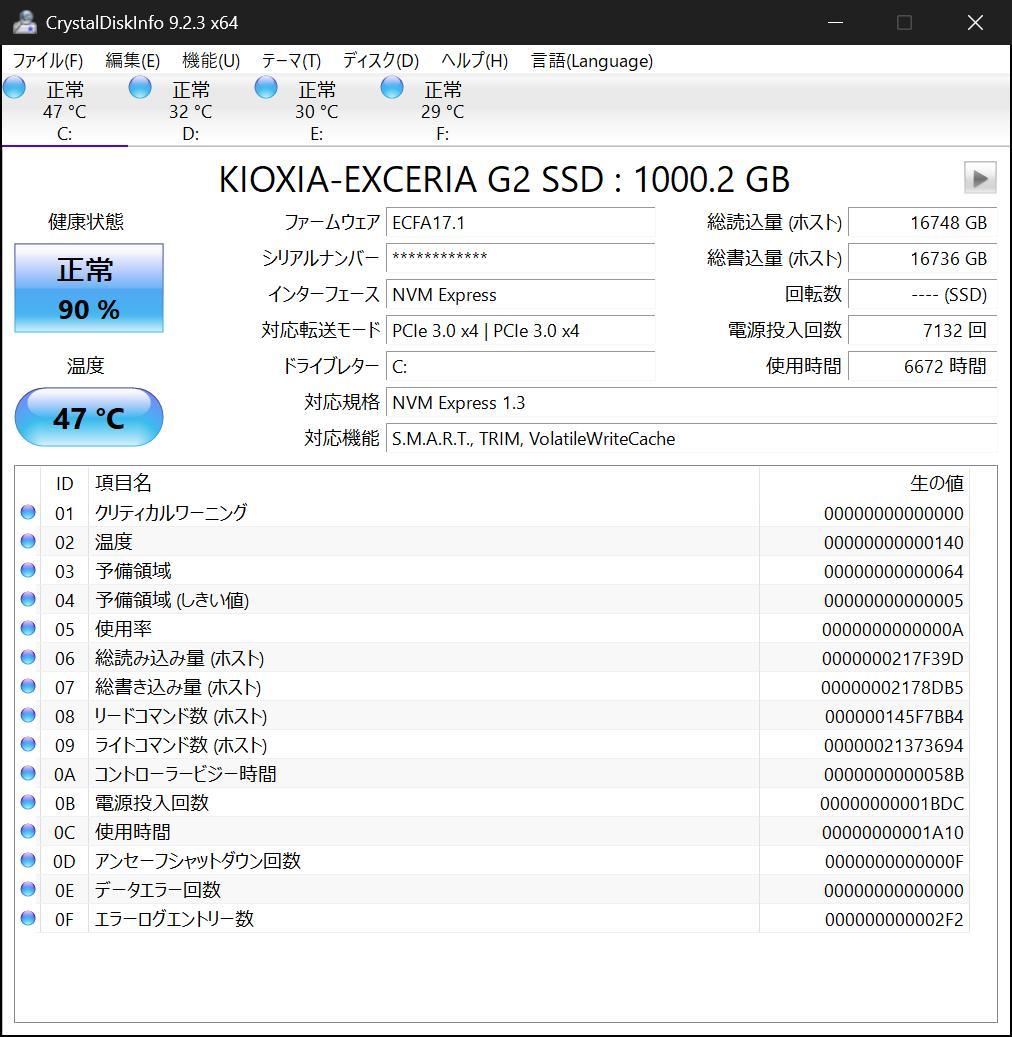Select drive E: health status indicator
Image resolution: width=1012 pixels, height=1037 pixels.
(x=266, y=87)
